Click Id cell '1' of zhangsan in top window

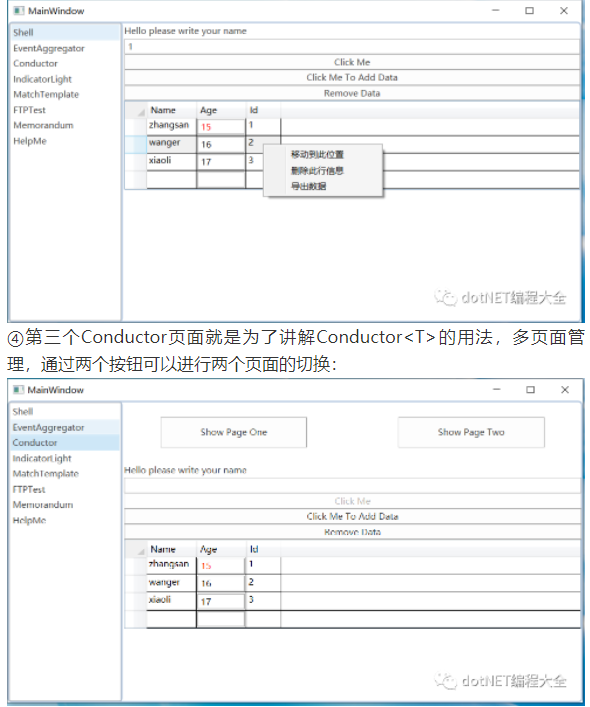263,126
